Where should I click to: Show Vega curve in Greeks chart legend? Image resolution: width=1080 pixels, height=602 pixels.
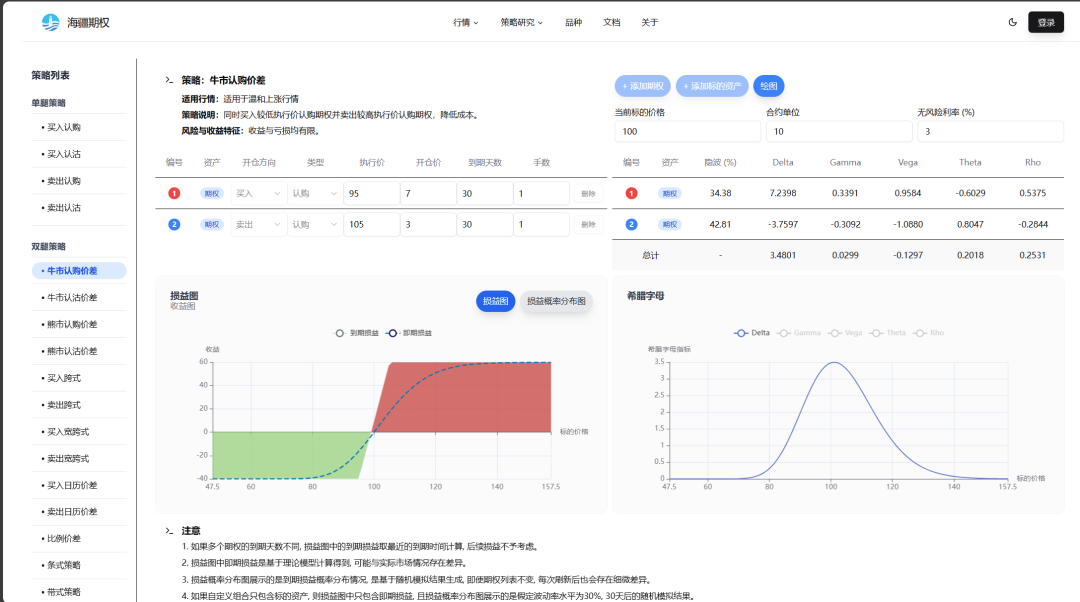846,333
